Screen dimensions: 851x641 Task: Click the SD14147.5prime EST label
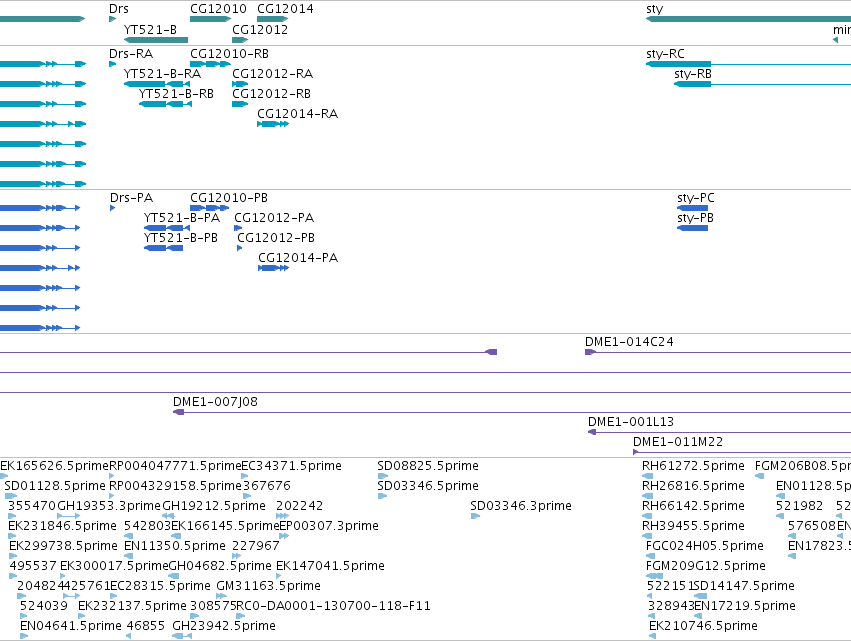(x=744, y=586)
